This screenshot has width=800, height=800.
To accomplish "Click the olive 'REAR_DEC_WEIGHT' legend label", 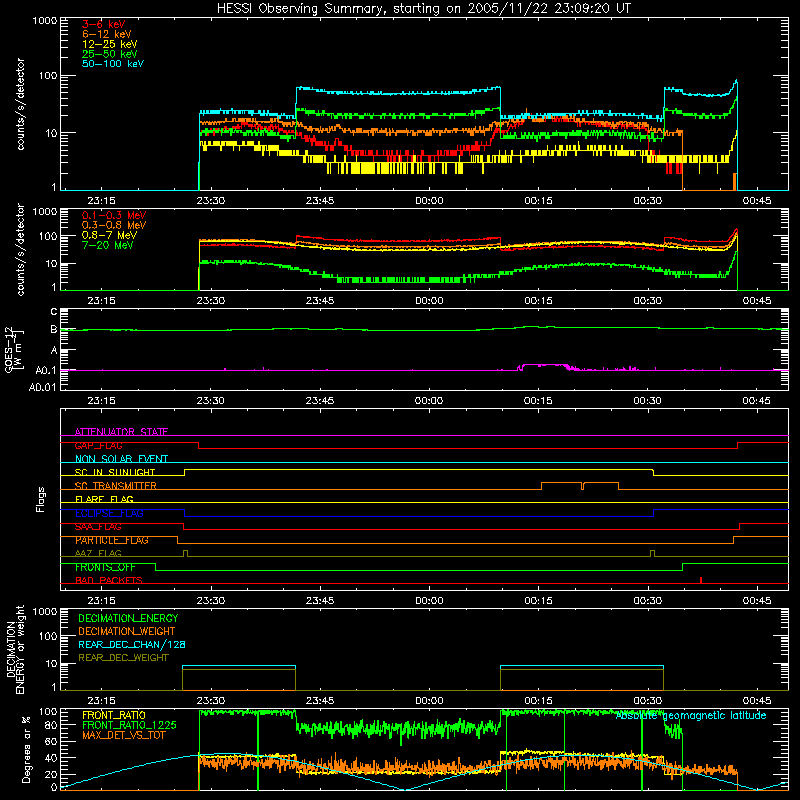I will point(123,658).
